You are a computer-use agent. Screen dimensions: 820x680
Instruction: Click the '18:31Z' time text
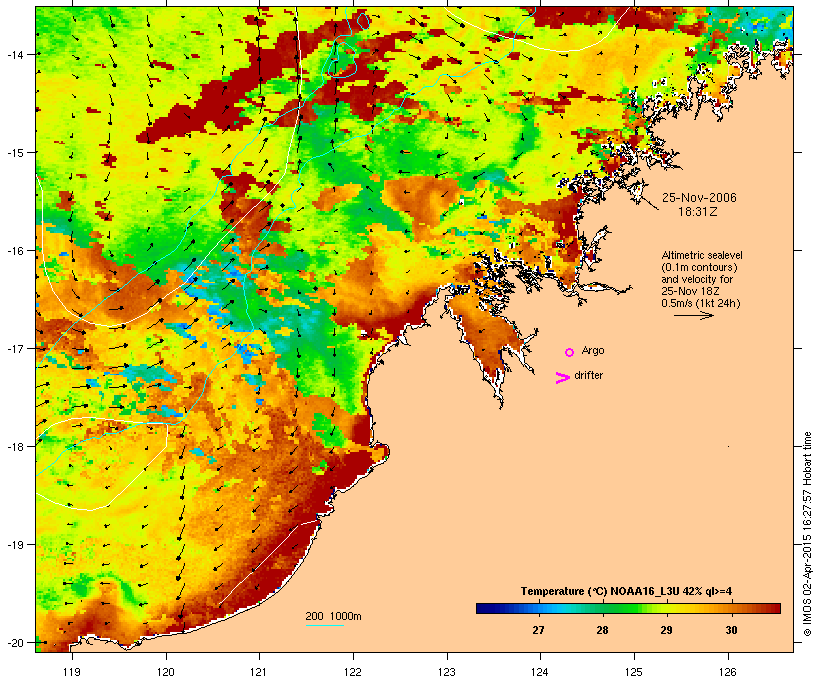click(x=698, y=212)
